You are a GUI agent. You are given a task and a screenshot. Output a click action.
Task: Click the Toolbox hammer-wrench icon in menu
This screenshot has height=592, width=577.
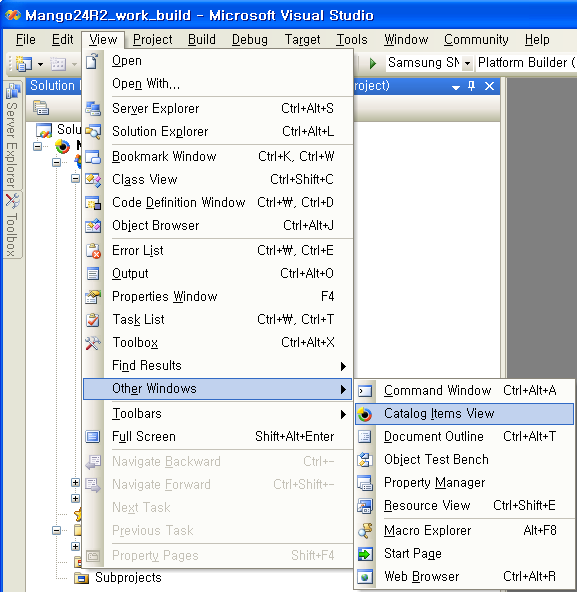(x=93, y=342)
